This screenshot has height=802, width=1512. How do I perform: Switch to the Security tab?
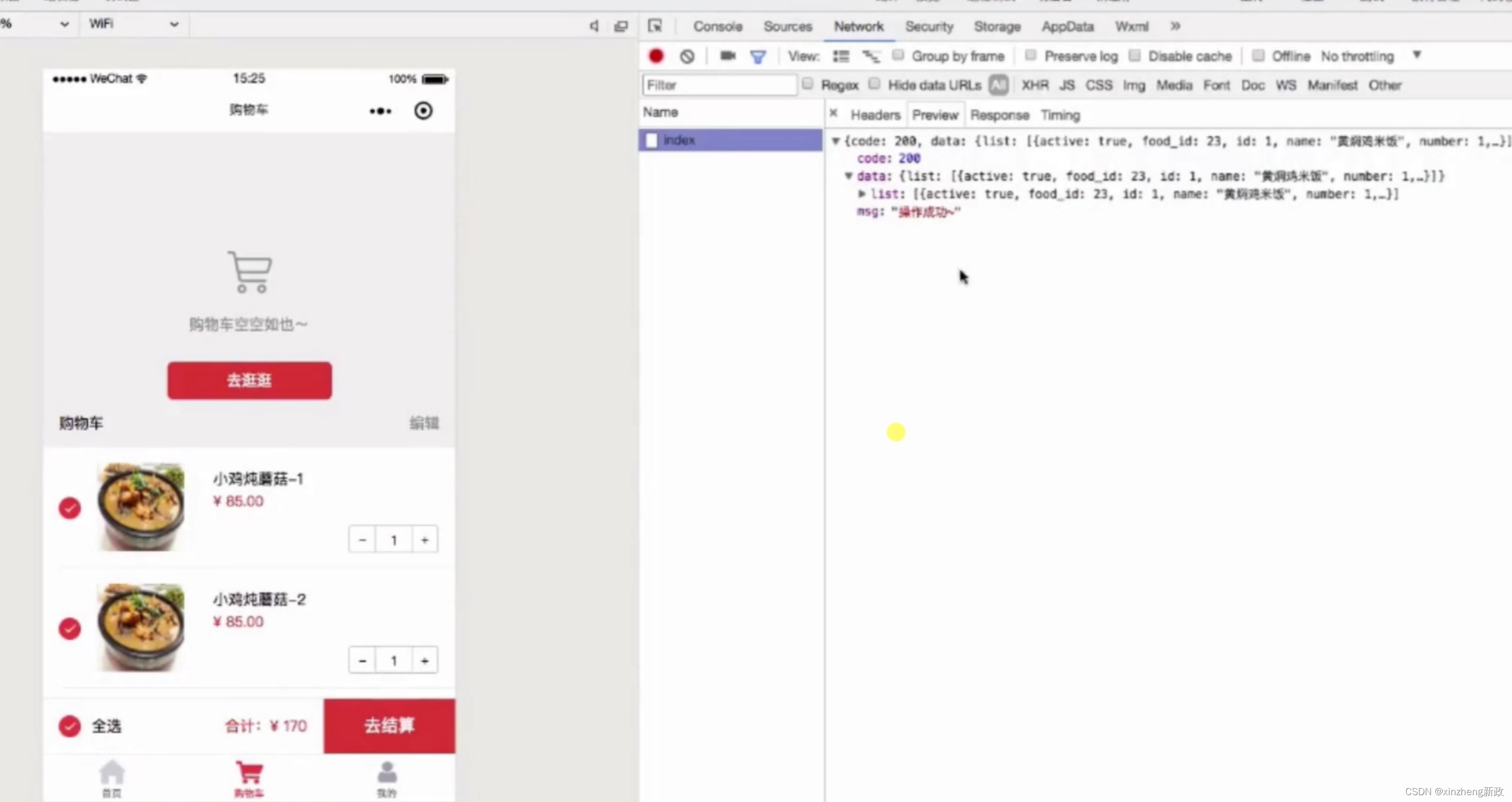click(x=929, y=26)
